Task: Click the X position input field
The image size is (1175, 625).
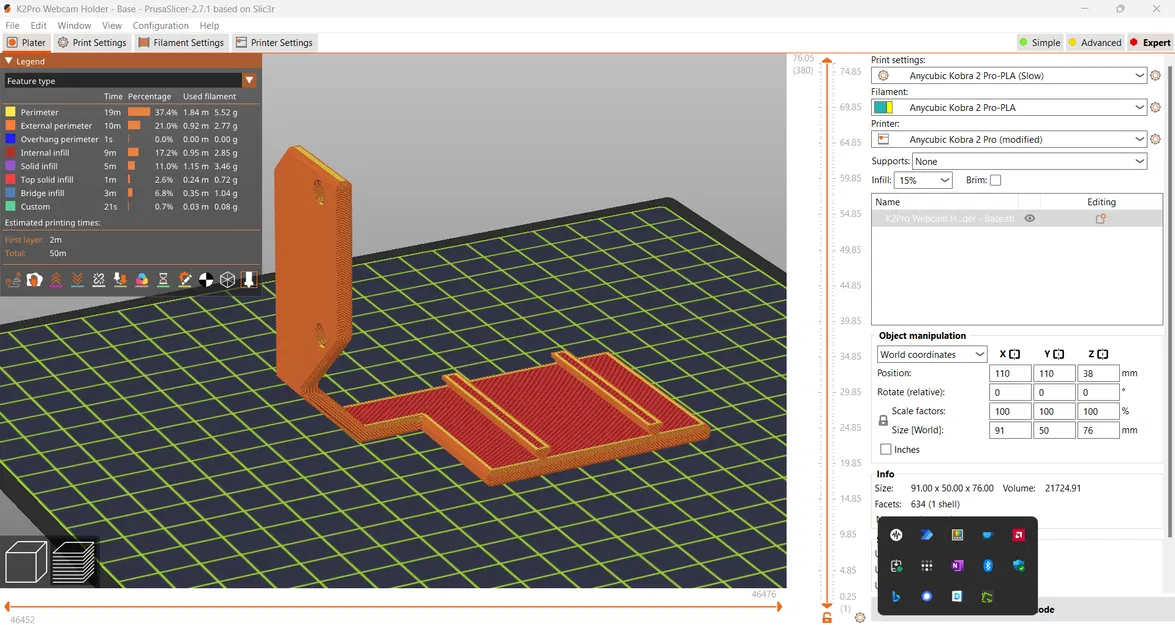Action: point(1009,372)
